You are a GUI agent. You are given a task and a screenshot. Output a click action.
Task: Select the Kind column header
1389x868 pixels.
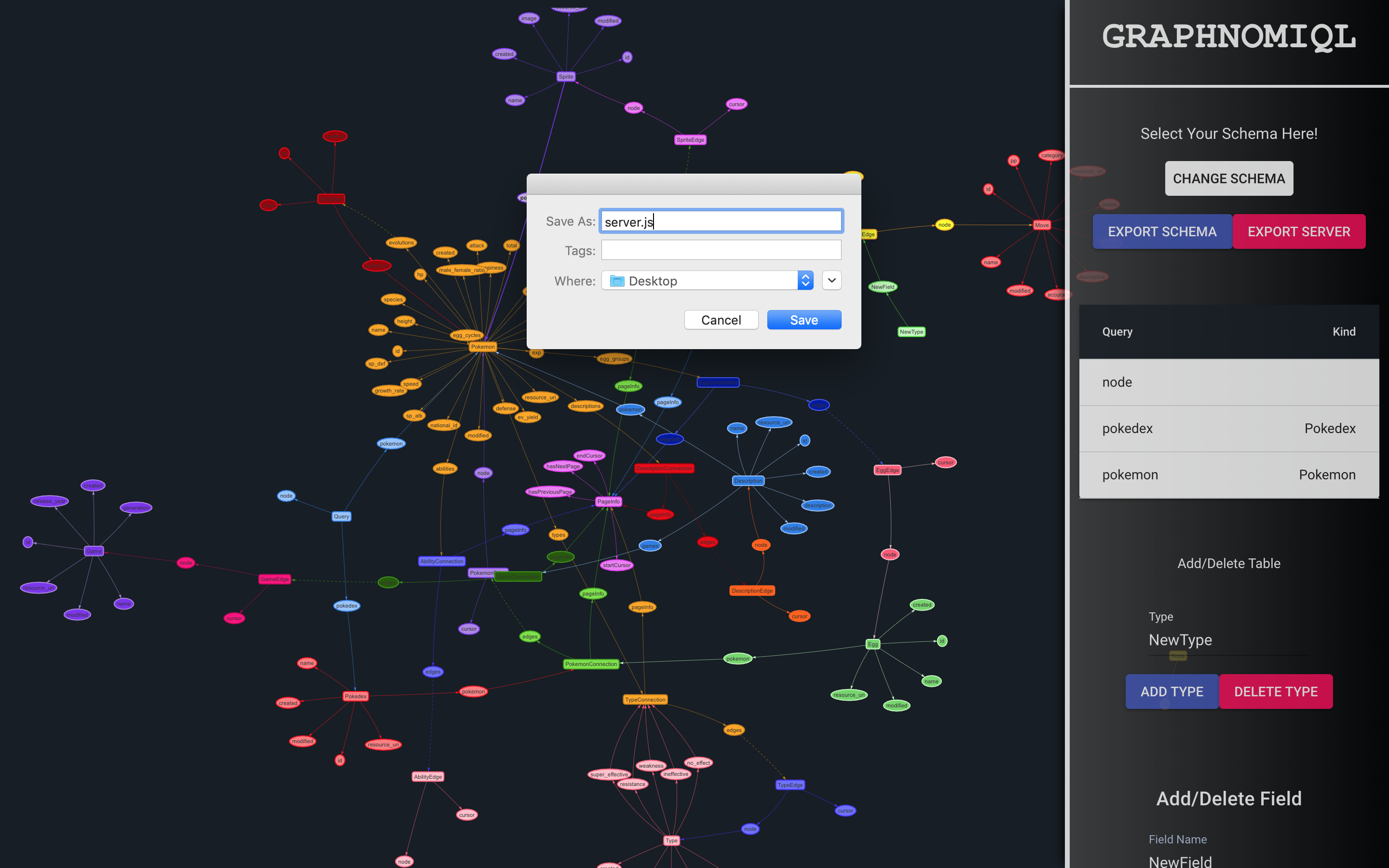coord(1344,331)
